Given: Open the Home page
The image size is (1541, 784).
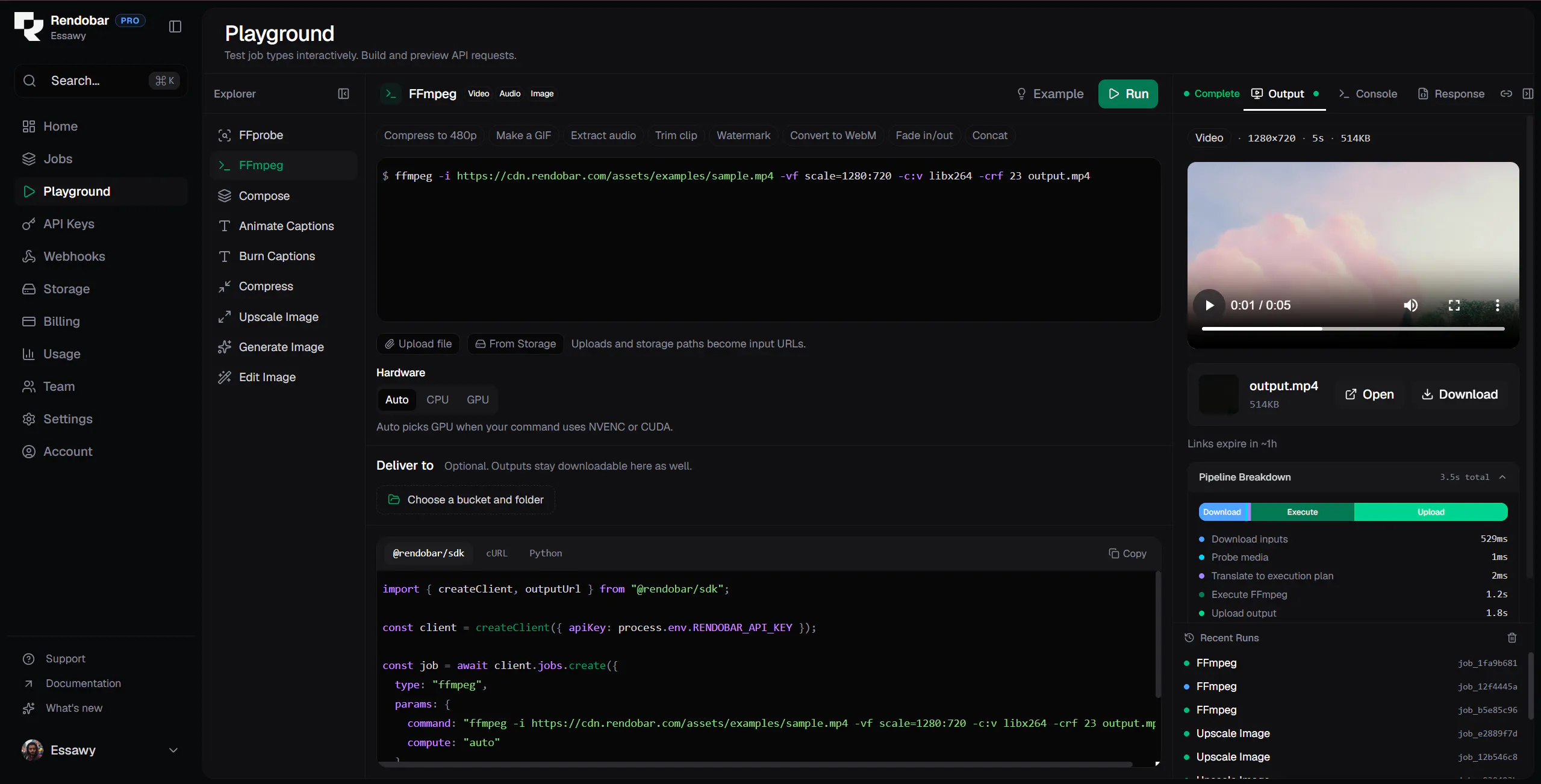Looking at the screenshot, I should pyautogui.click(x=101, y=126).
